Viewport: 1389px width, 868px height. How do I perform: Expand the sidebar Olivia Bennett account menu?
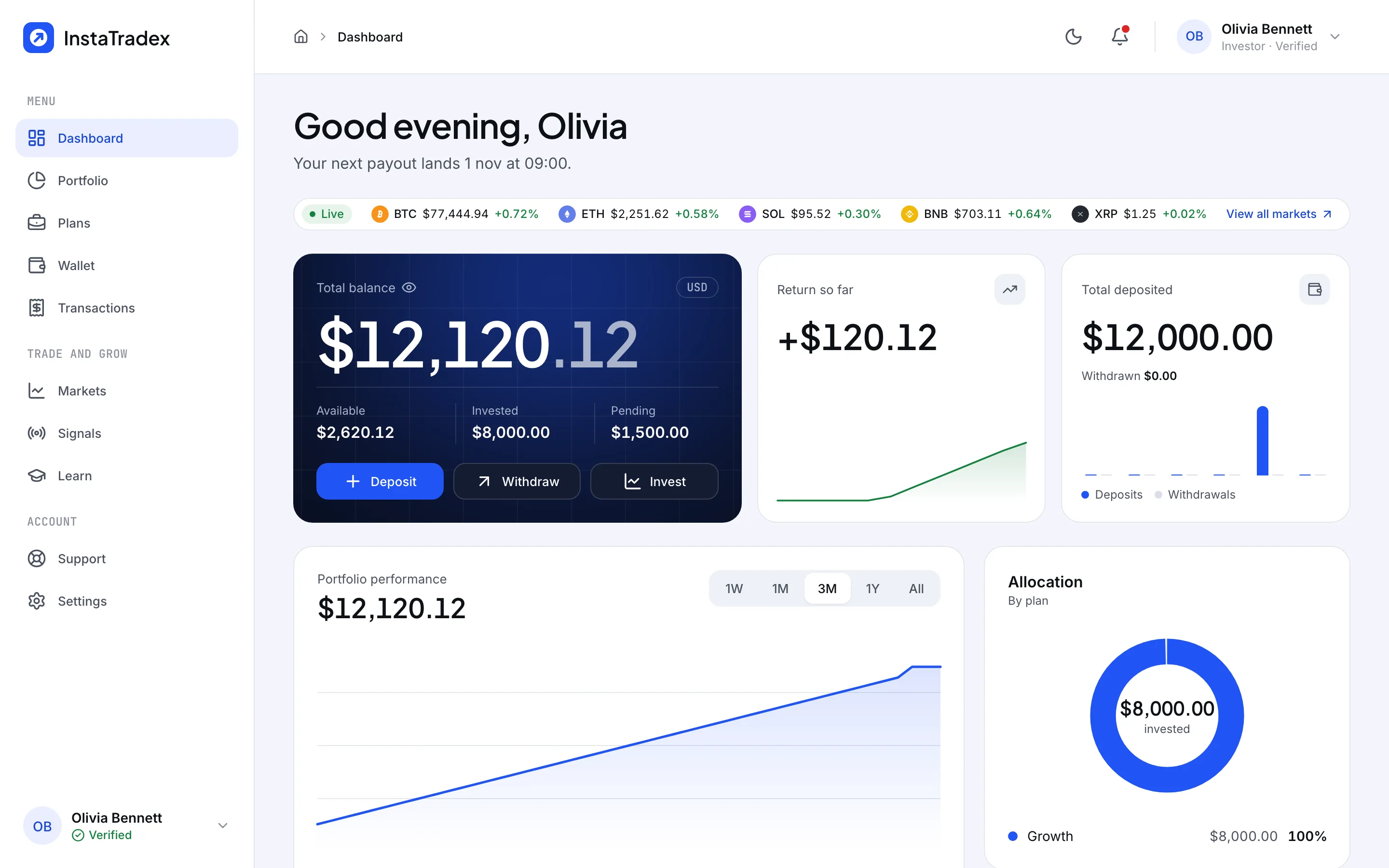[x=223, y=826]
